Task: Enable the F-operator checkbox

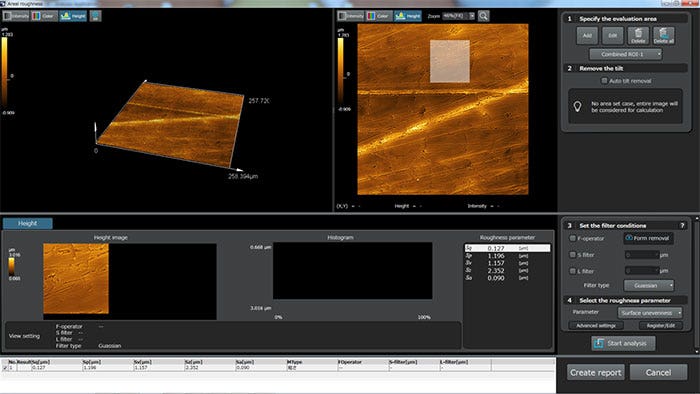Action: [x=572, y=238]
